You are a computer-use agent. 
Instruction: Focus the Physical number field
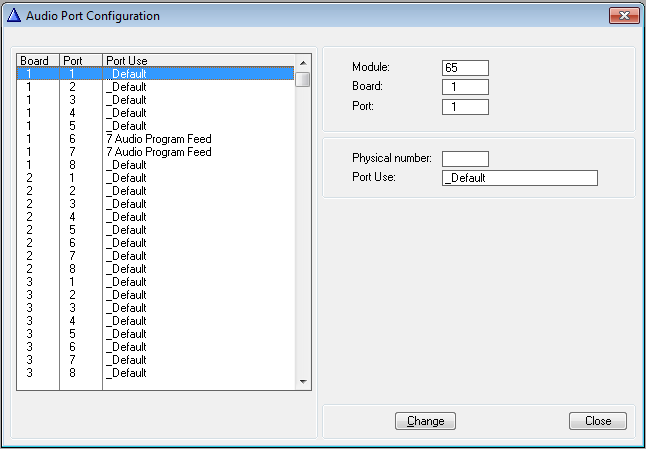pos(465,158)
